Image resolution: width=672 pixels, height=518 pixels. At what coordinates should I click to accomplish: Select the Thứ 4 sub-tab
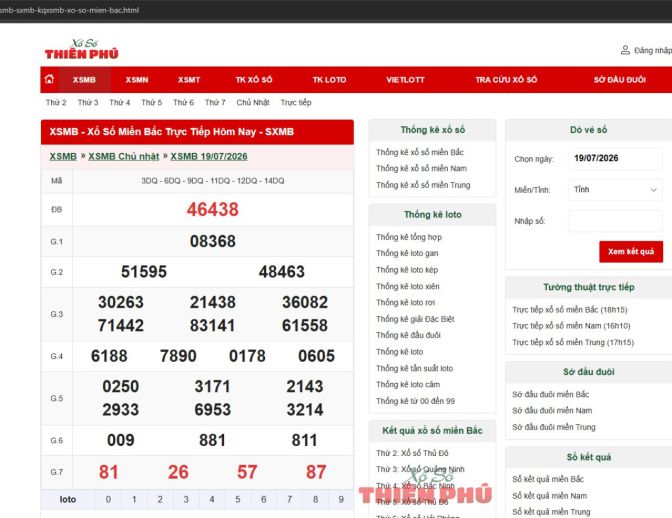pyautogui.click(x=120, y=102)
